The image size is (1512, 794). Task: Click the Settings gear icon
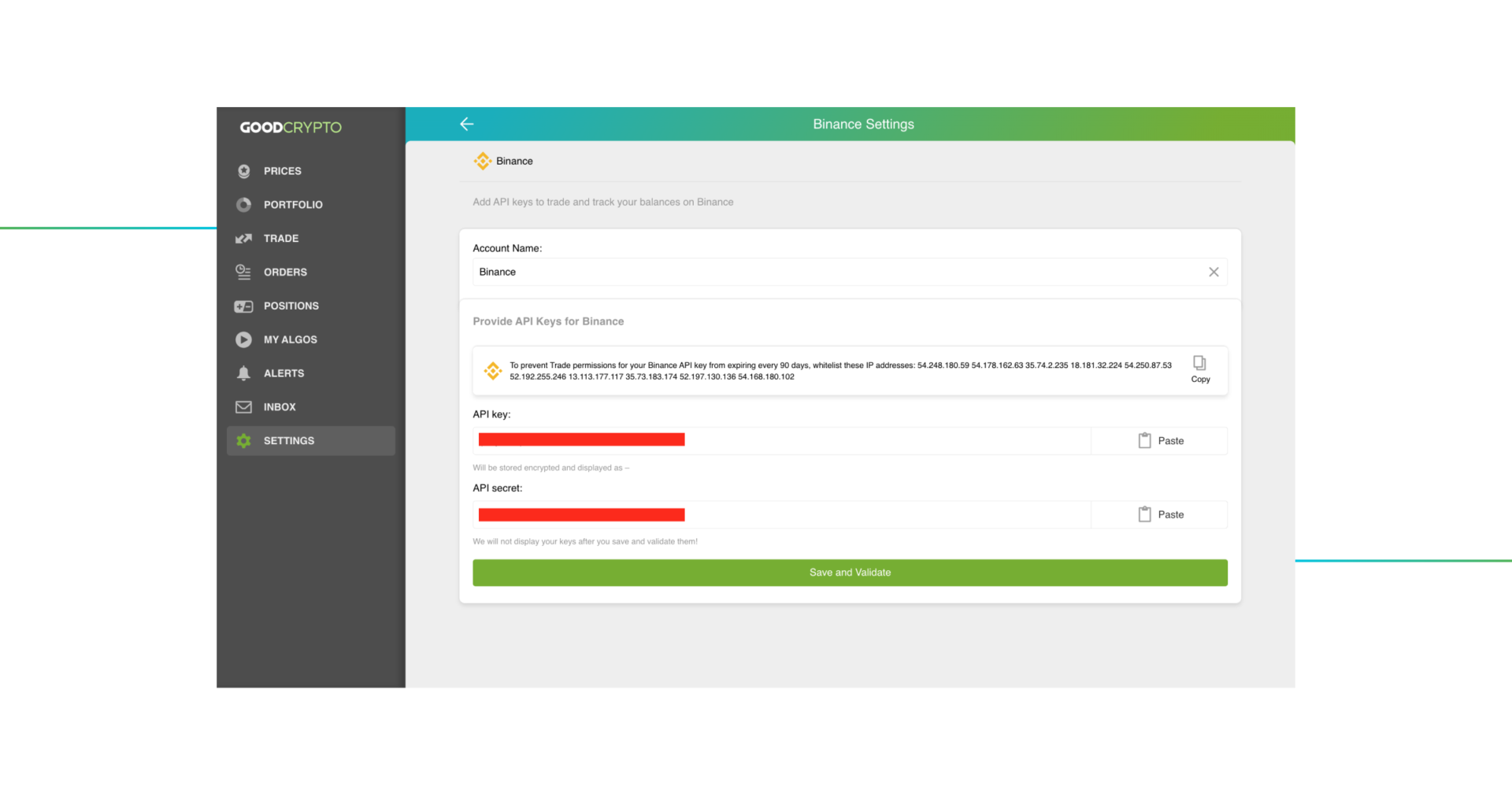click(244, 441)
